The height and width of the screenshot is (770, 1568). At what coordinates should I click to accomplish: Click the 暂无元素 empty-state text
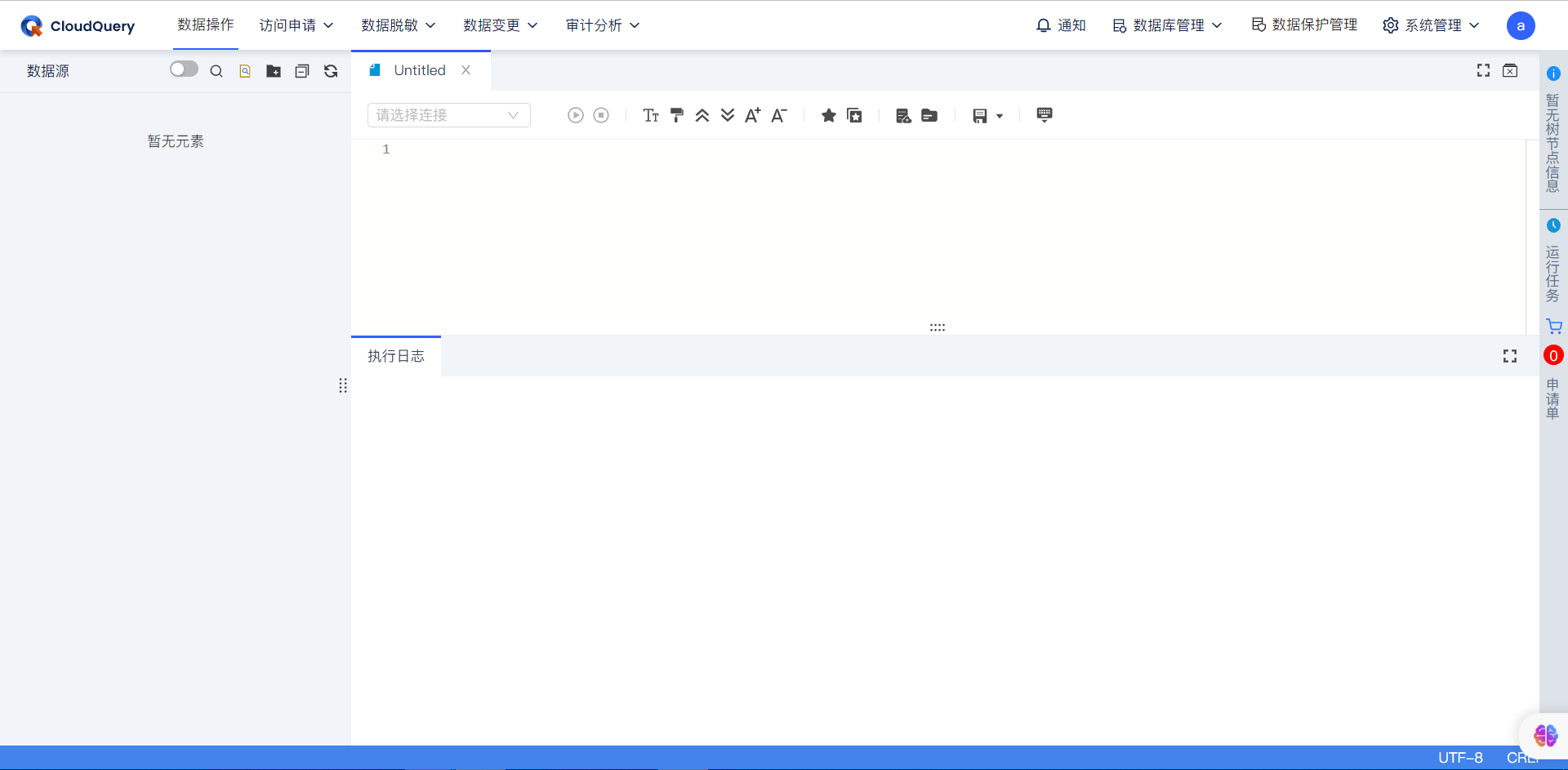176,141
